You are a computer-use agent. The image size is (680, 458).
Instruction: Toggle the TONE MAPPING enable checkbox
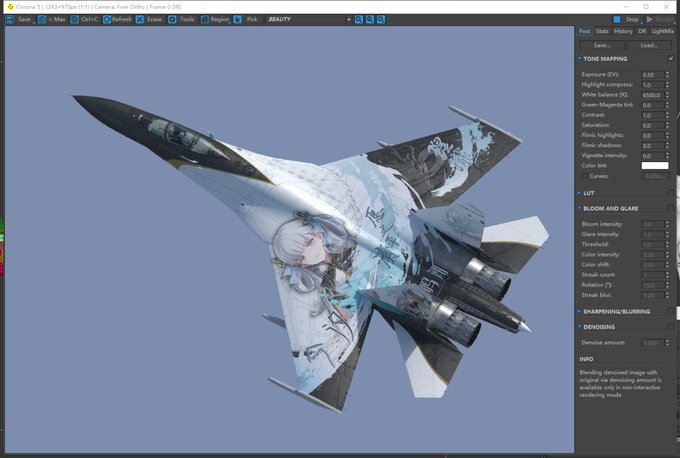pyautogui.click(x=671, y=59)
